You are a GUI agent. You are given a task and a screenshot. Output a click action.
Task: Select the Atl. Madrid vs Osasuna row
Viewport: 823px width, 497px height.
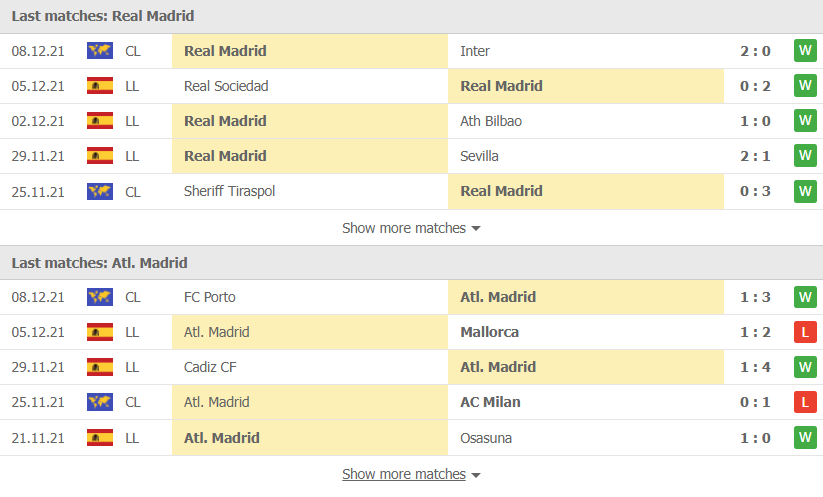tap(412, 438)
